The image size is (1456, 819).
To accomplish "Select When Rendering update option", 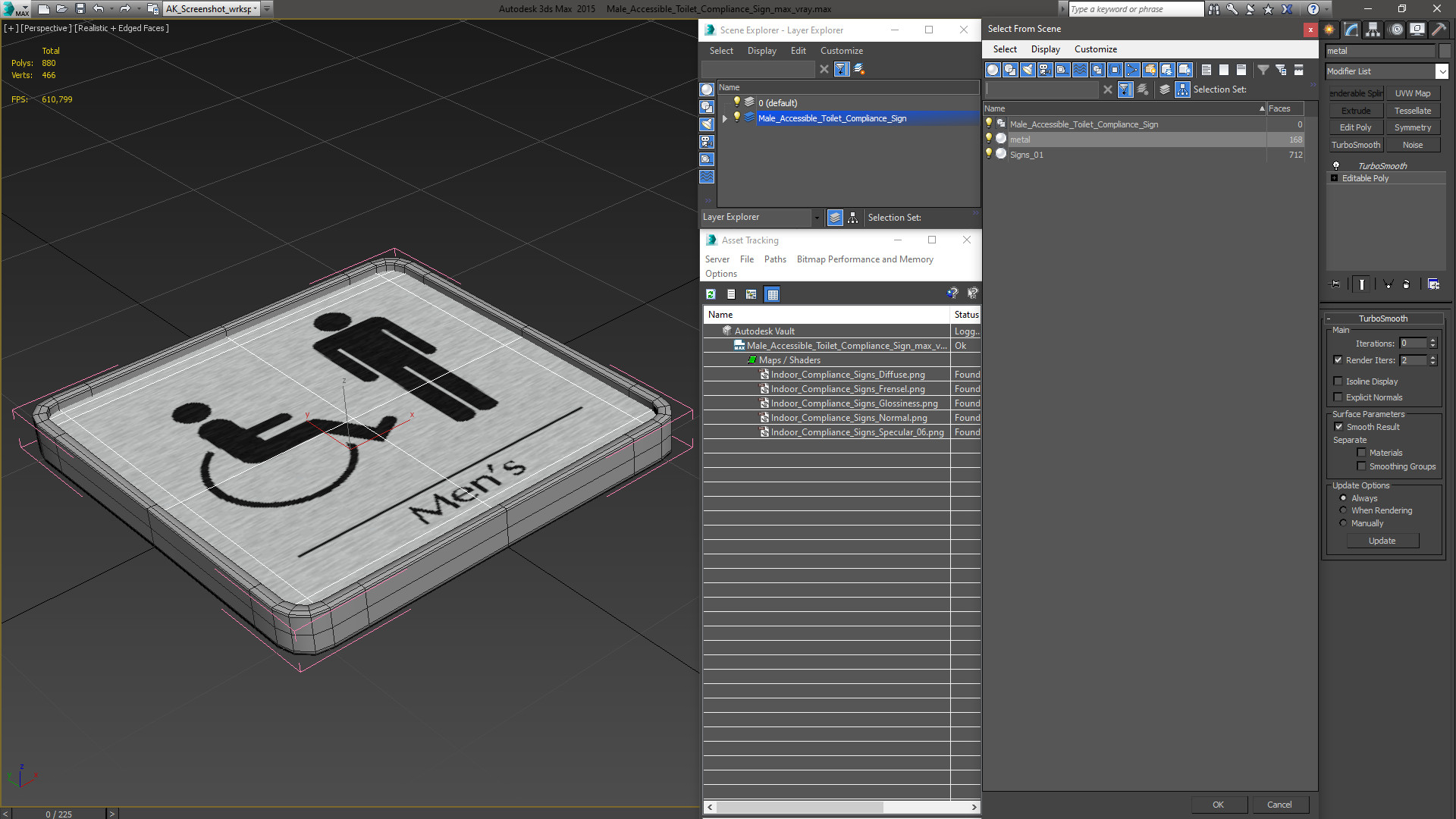I will (x=1343, y=510).
